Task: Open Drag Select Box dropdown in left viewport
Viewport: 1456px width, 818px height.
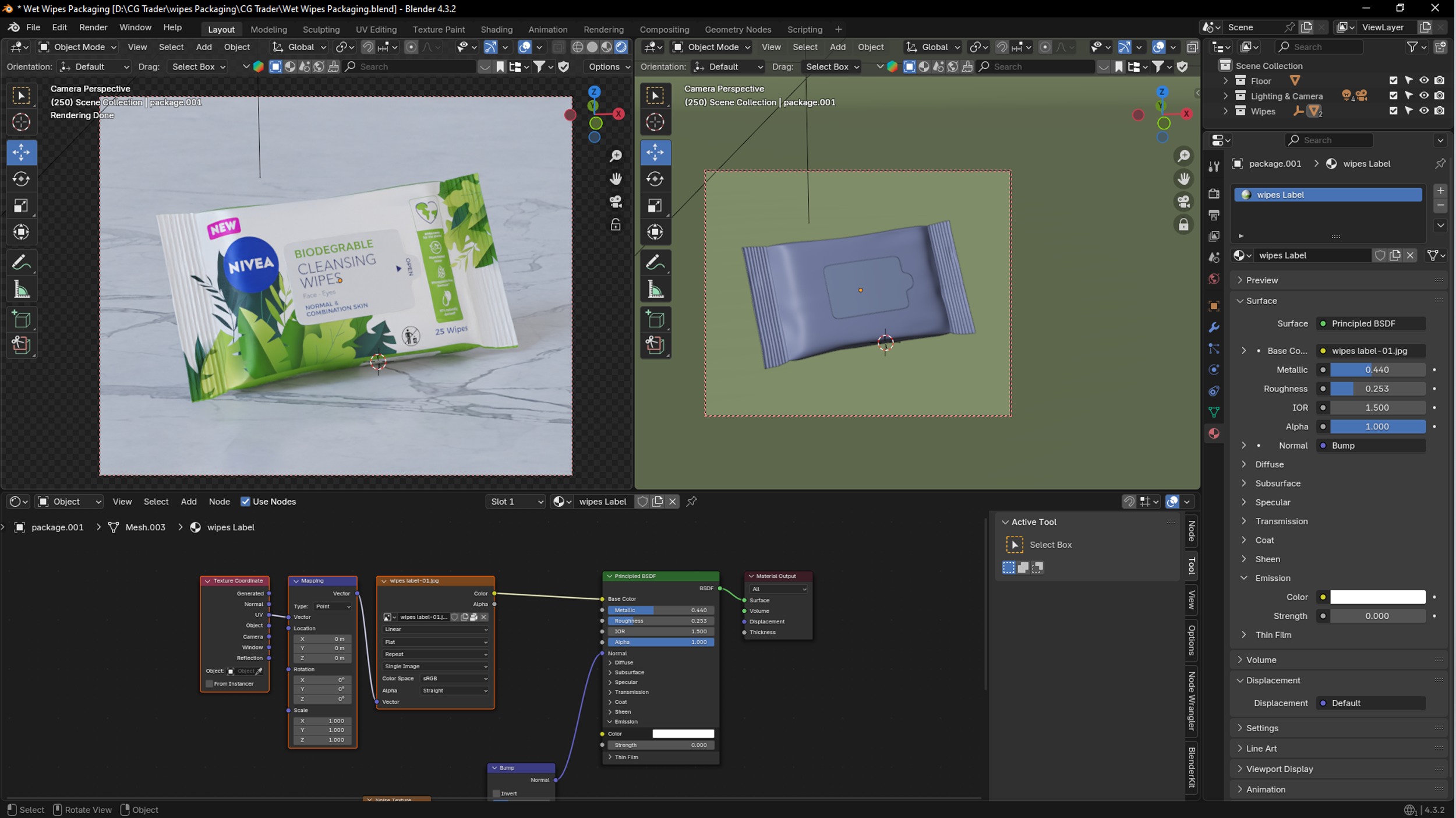Action: pos(198,66)
